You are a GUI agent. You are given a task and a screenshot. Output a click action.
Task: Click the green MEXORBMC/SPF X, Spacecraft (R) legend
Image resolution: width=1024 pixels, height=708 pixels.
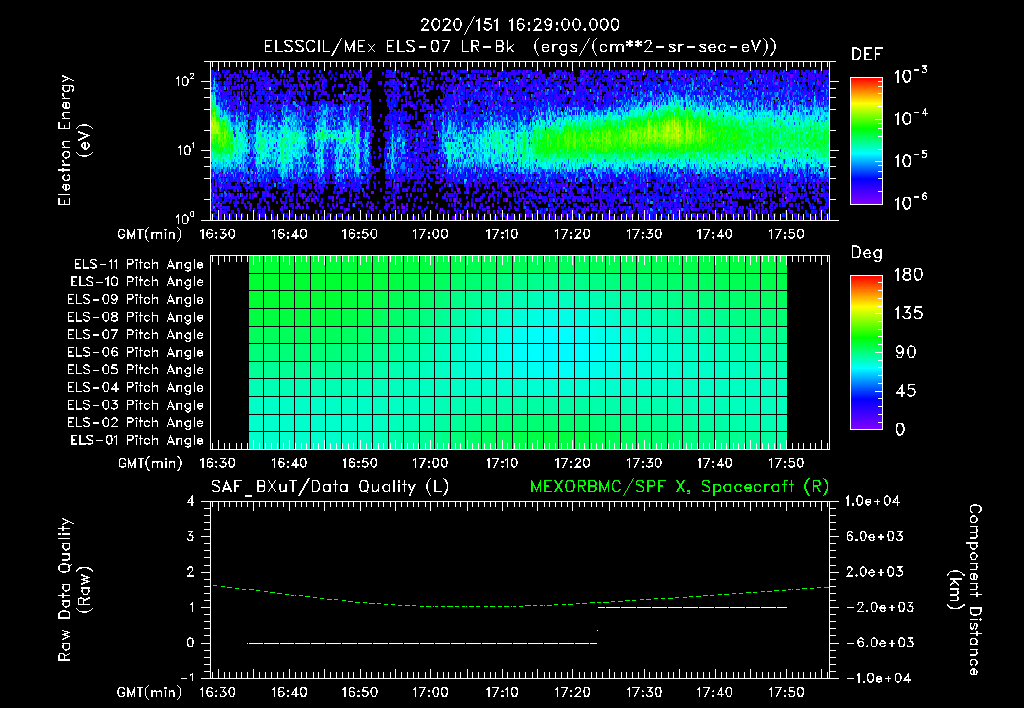point(679,487)
